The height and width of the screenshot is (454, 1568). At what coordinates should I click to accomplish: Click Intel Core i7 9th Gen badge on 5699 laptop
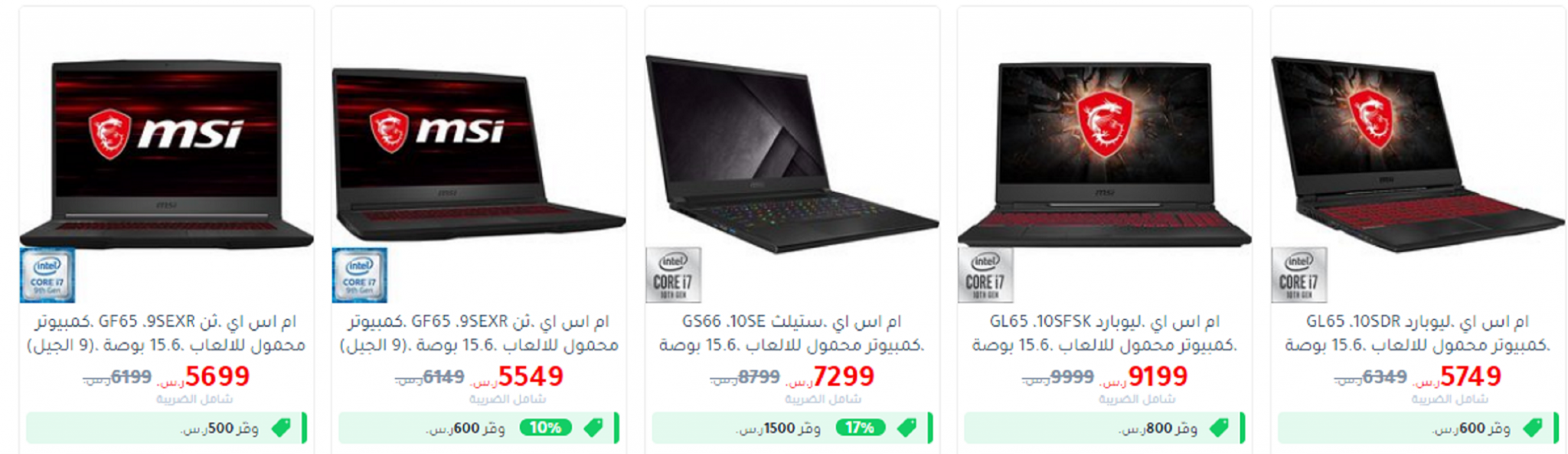[47, 275]
